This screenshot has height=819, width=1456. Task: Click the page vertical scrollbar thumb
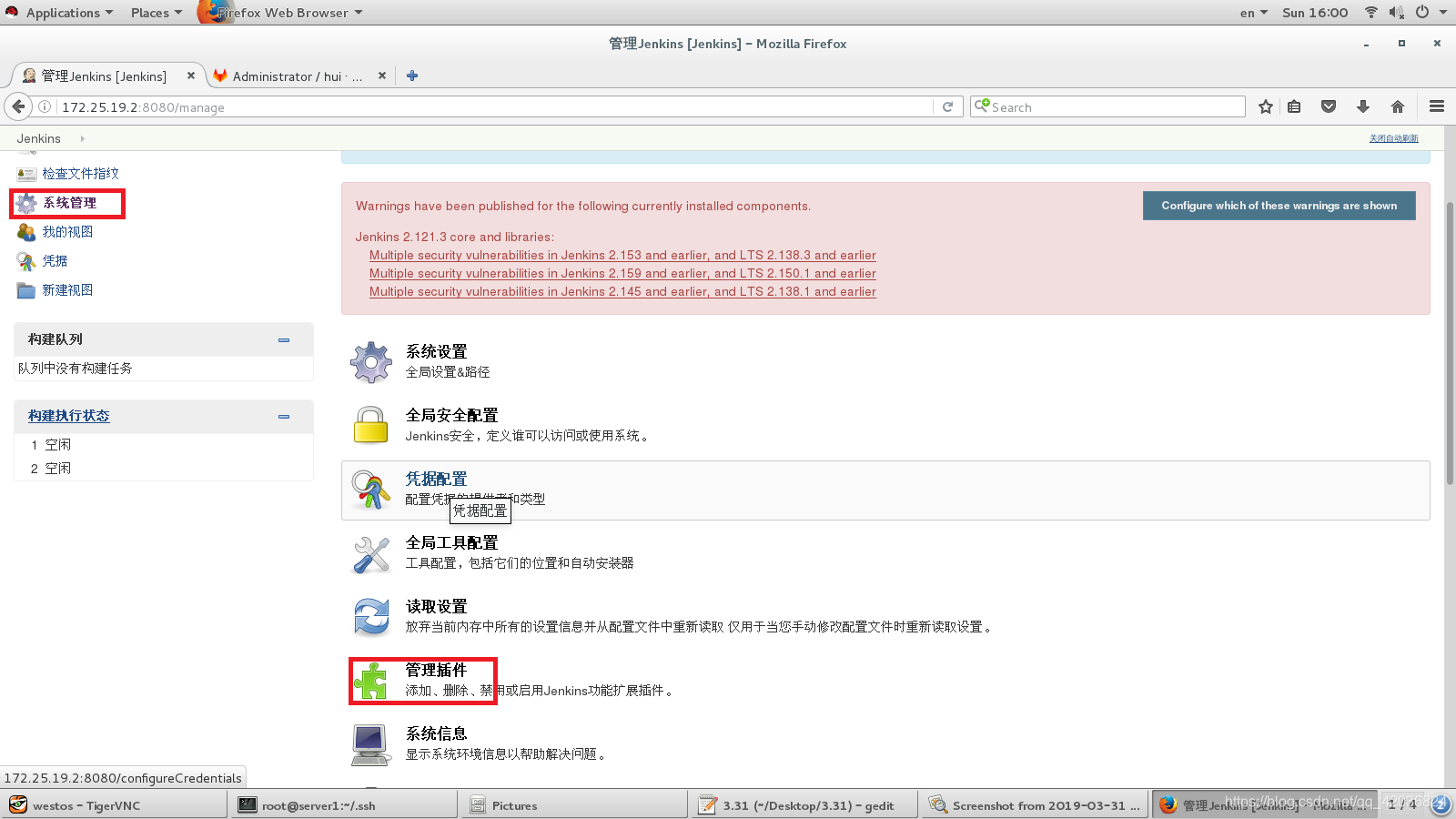[x=1450, y=343]
